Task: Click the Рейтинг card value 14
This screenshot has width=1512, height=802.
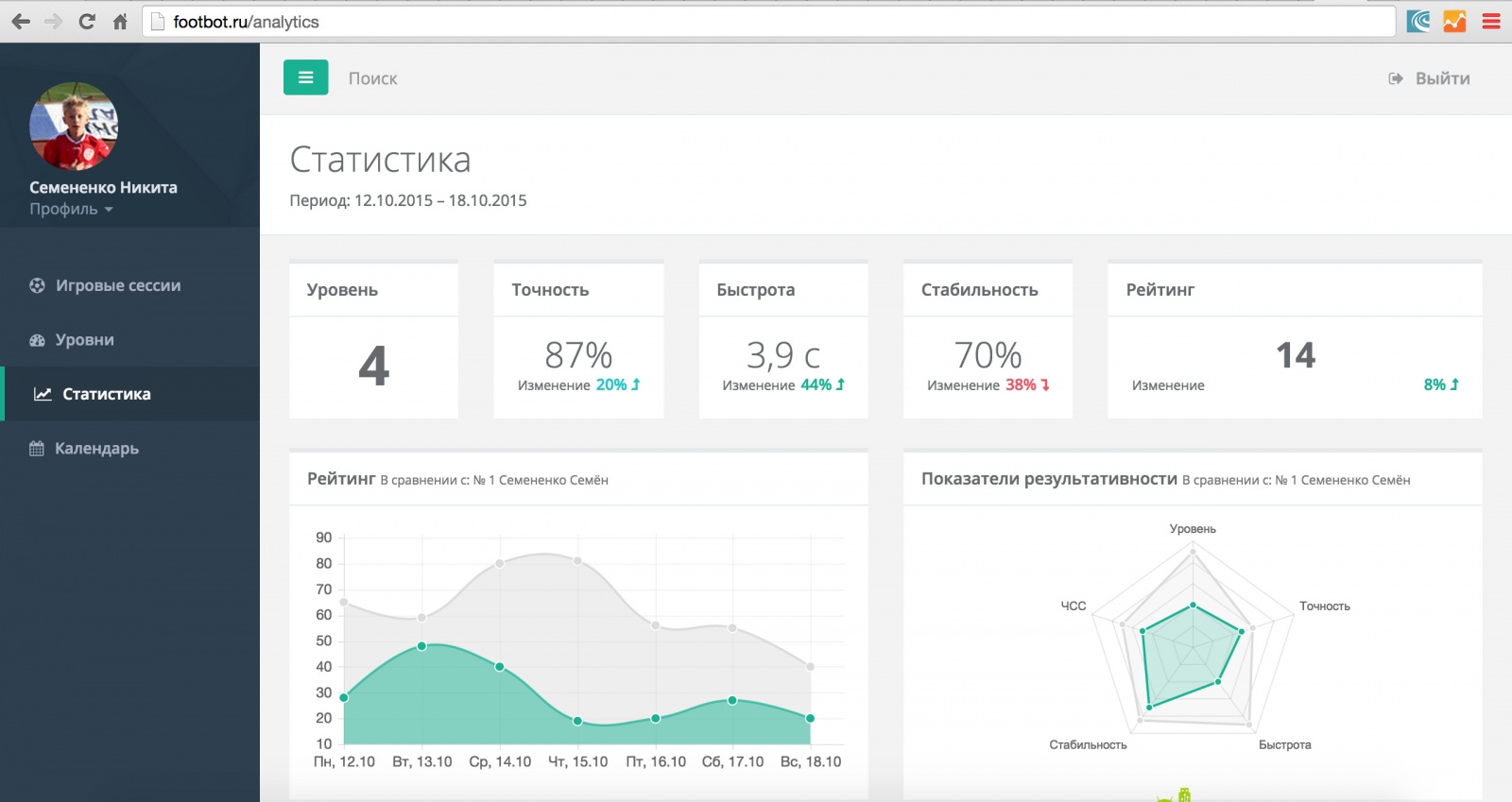Action: [x=1296, y=355]
